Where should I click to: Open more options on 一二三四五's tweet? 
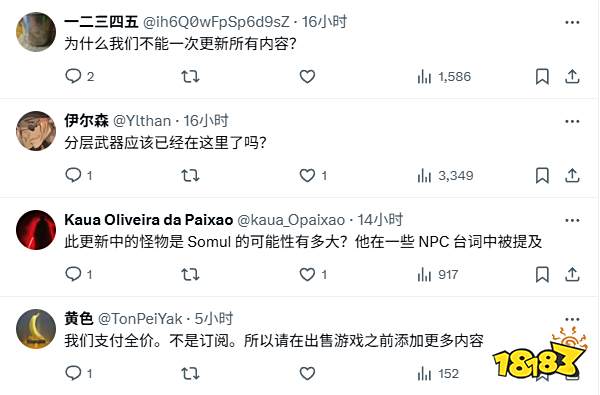[x=572, y=22]
